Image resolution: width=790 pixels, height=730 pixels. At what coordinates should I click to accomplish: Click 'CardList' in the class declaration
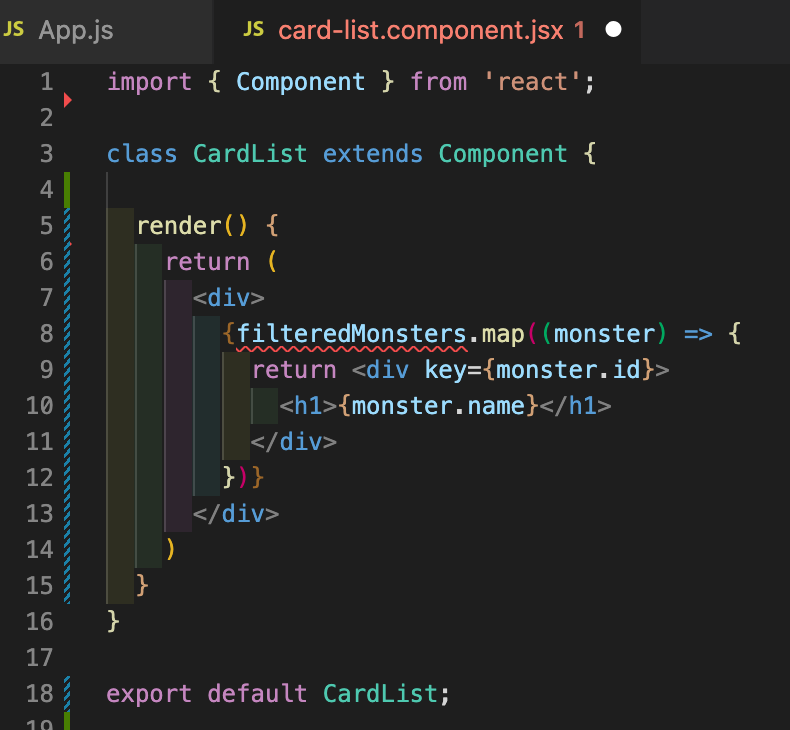[250, 154]
